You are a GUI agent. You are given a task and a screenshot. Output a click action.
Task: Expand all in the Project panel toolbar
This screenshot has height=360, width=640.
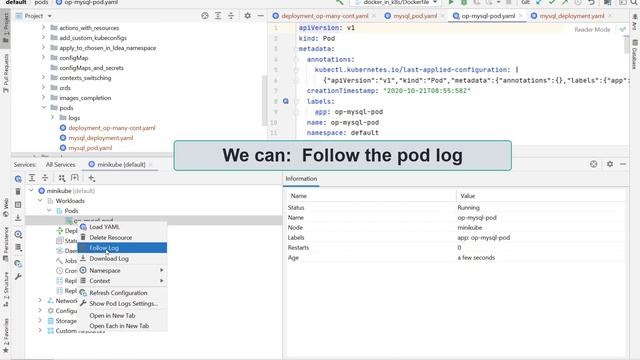click(x=218, y=16)
